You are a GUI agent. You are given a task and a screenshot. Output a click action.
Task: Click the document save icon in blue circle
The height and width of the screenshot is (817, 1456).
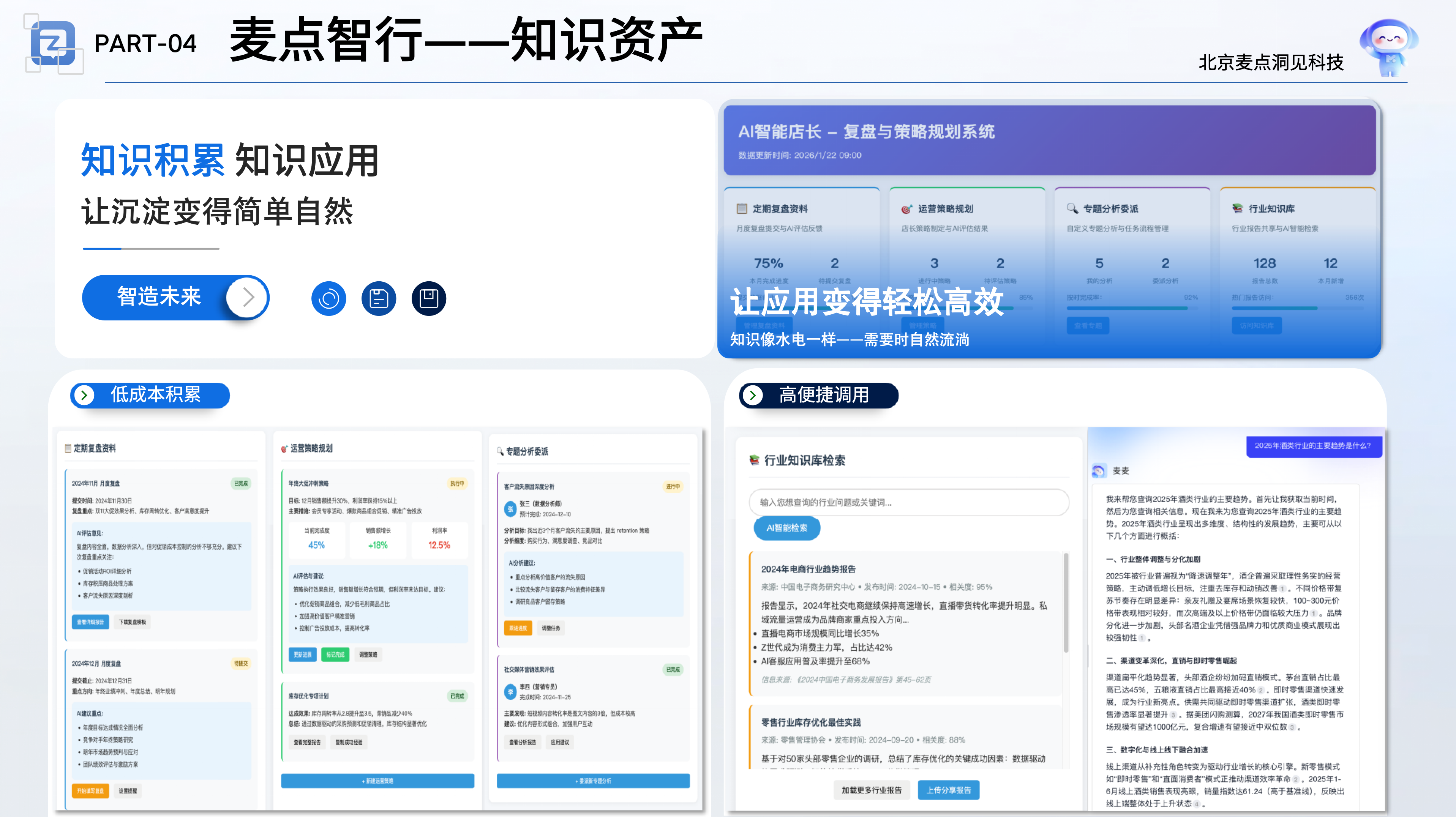click(x=379, y=298)
